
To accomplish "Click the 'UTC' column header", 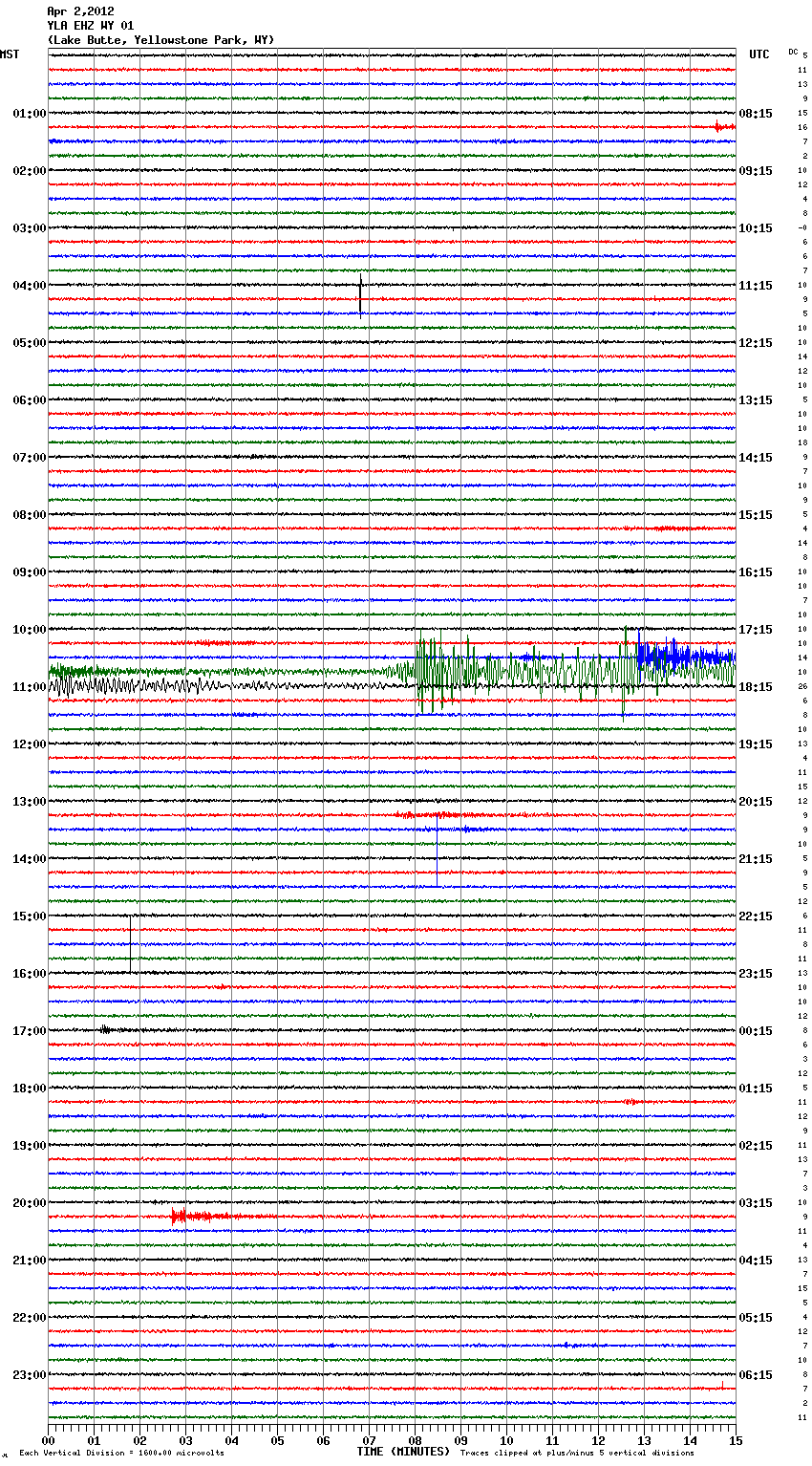I will click(759, 54).
